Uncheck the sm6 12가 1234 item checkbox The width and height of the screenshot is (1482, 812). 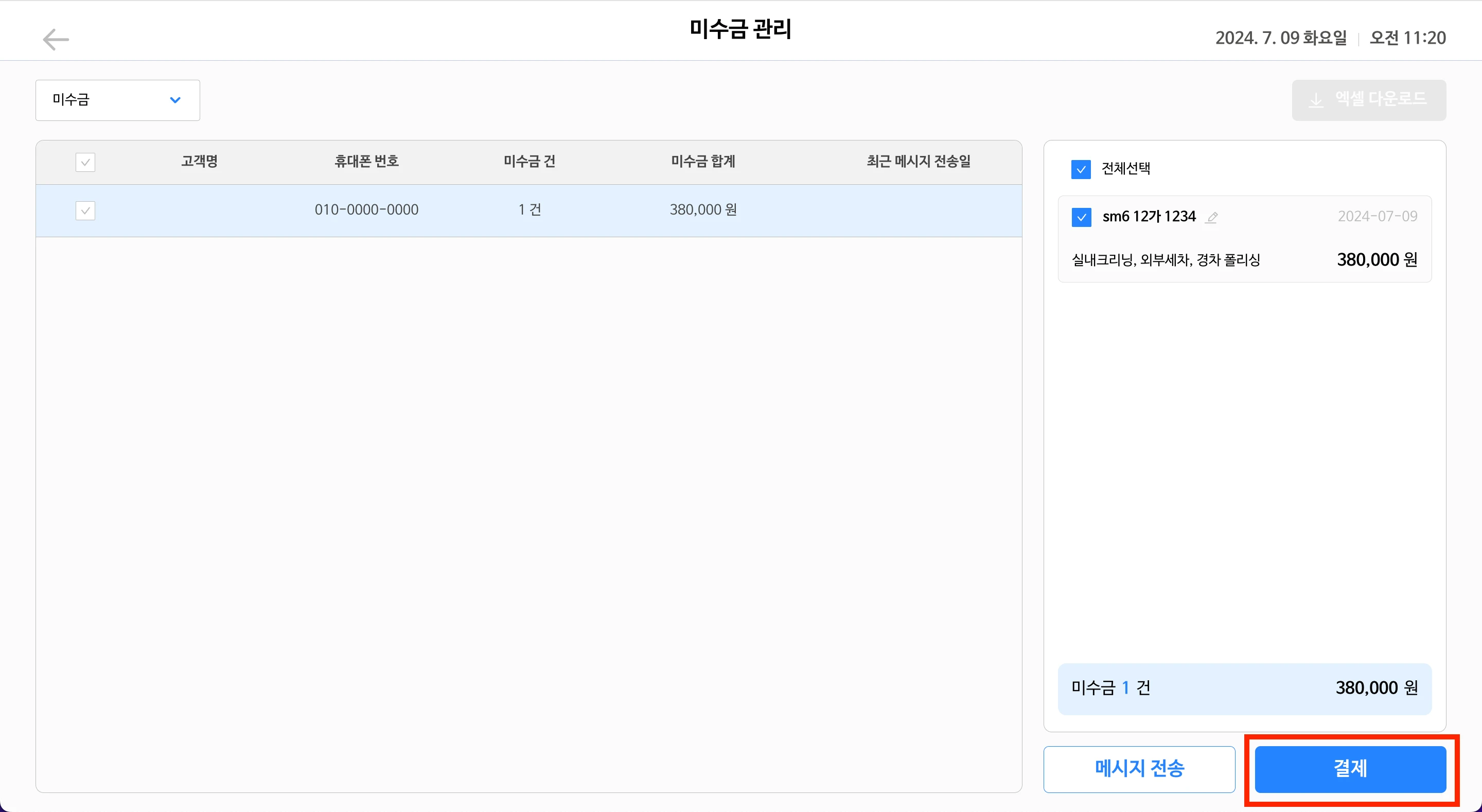[1082, 218]
